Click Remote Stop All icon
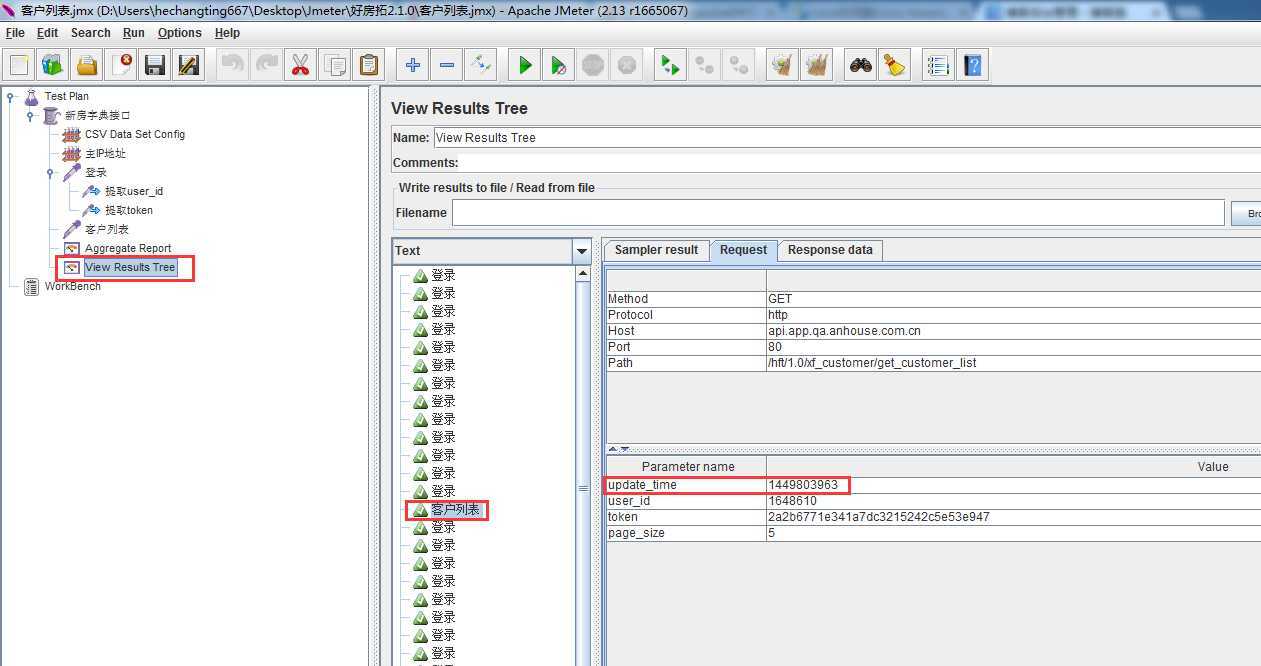1261x666 pixels. (705, 65)
